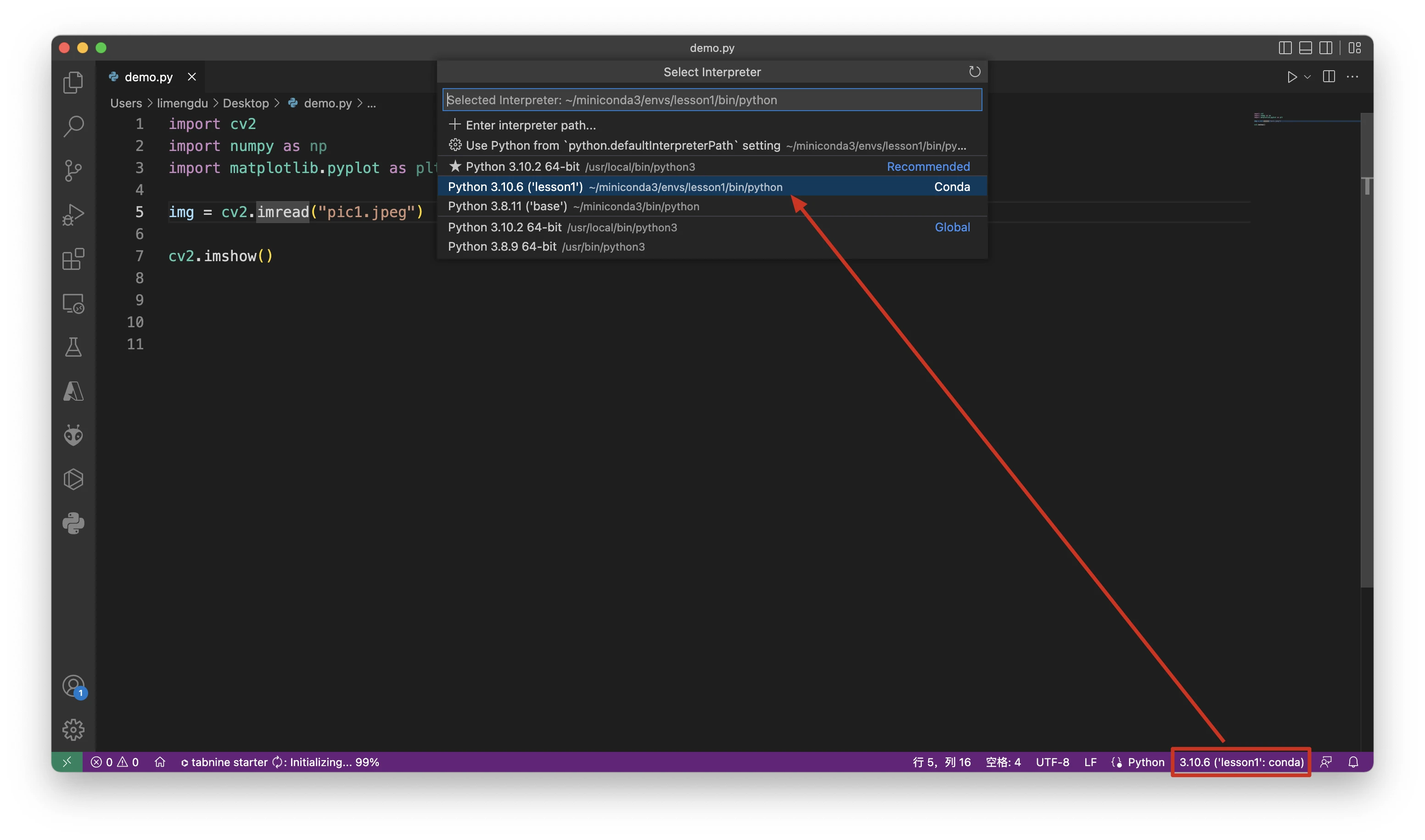Screen dimensions: 1425x840
Task: Open the Explorer view in activity bar
Action: (x=73, y=83)
